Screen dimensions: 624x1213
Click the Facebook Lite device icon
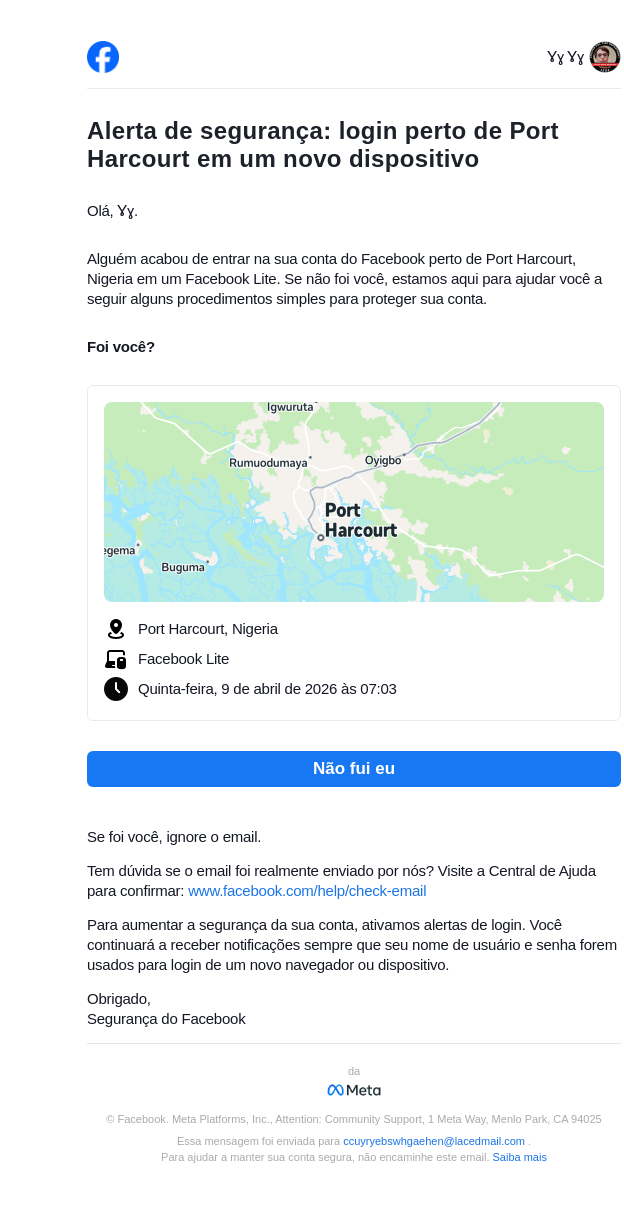click(x=116, y=659)
